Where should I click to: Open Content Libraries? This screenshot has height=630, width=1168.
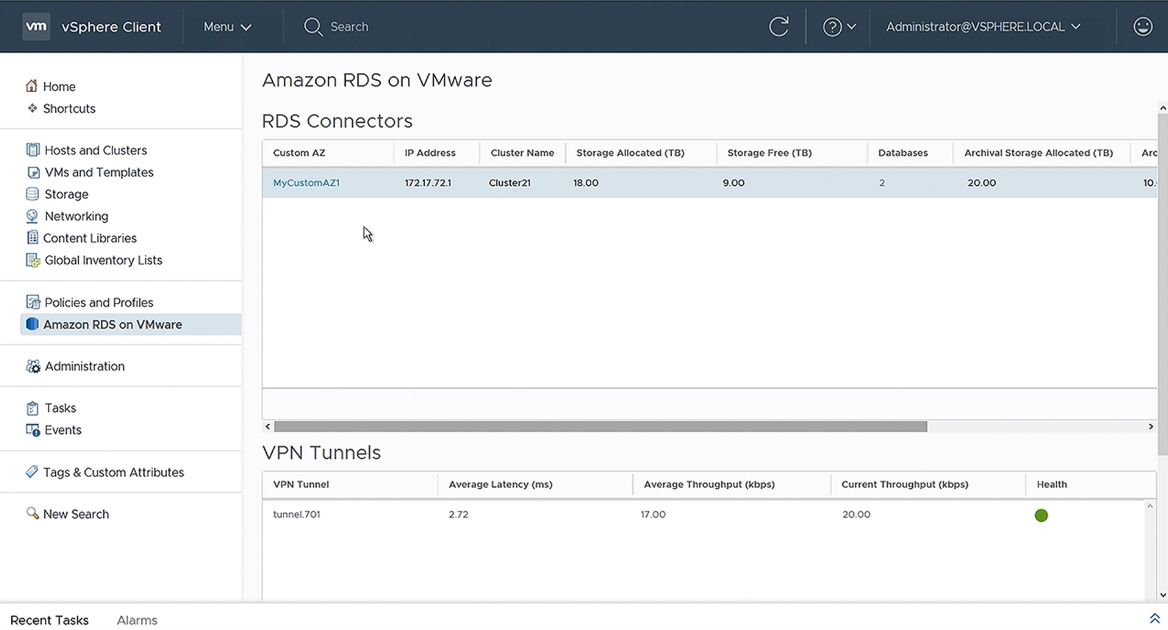pyautogui.click(x=90, y=238)
